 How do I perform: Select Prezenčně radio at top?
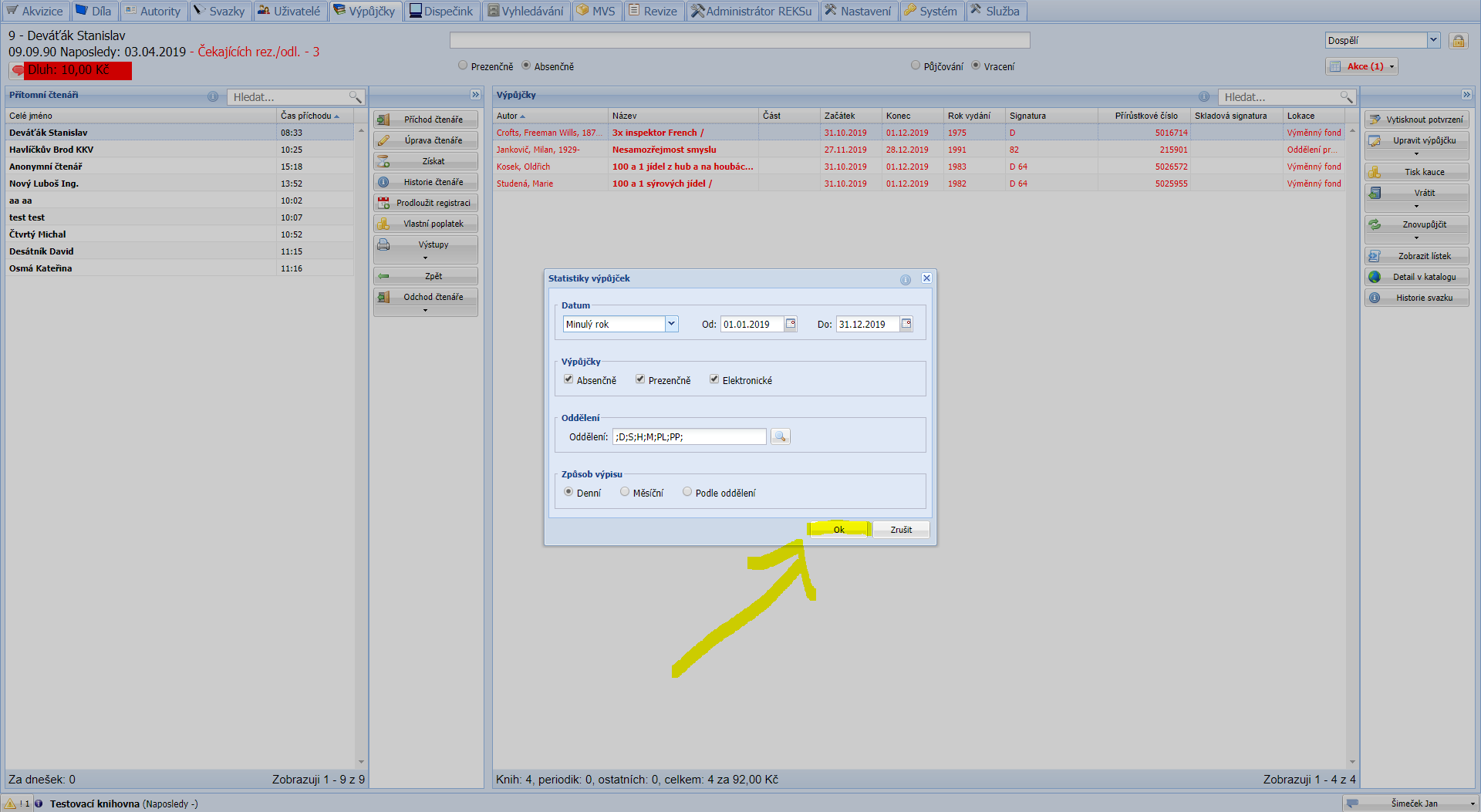pyautogui.click(x=463, y=66)
